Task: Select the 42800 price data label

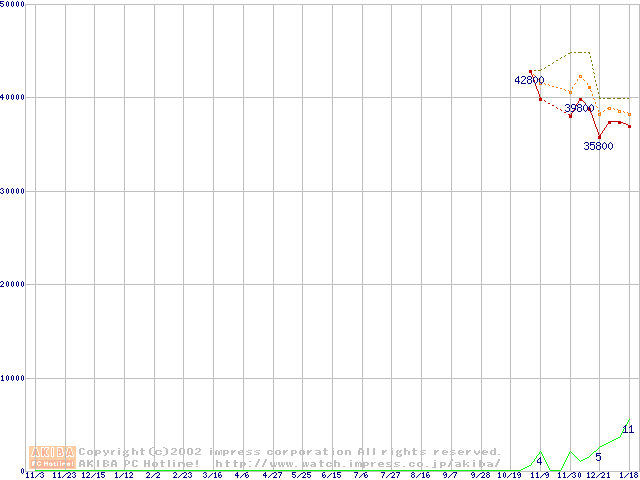Action: (x=529, y=80)
